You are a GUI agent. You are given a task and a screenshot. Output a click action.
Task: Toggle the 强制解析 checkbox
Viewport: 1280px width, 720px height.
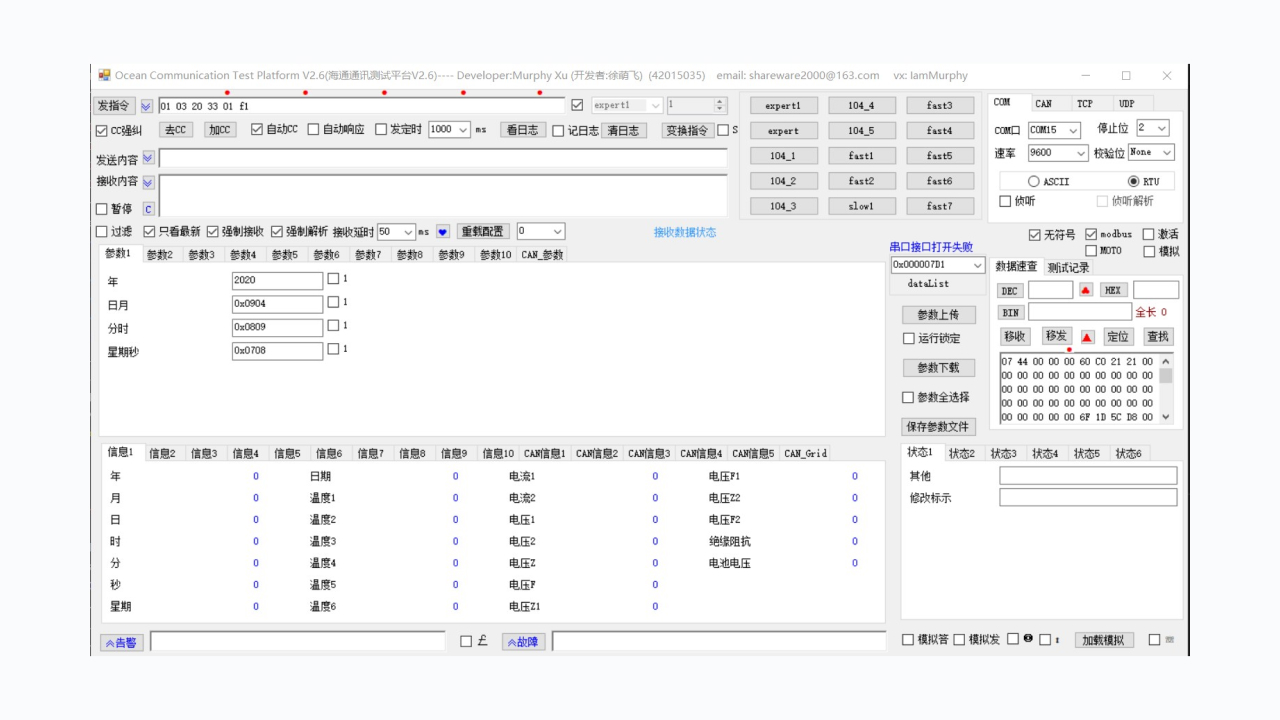(x=277, y=231)
